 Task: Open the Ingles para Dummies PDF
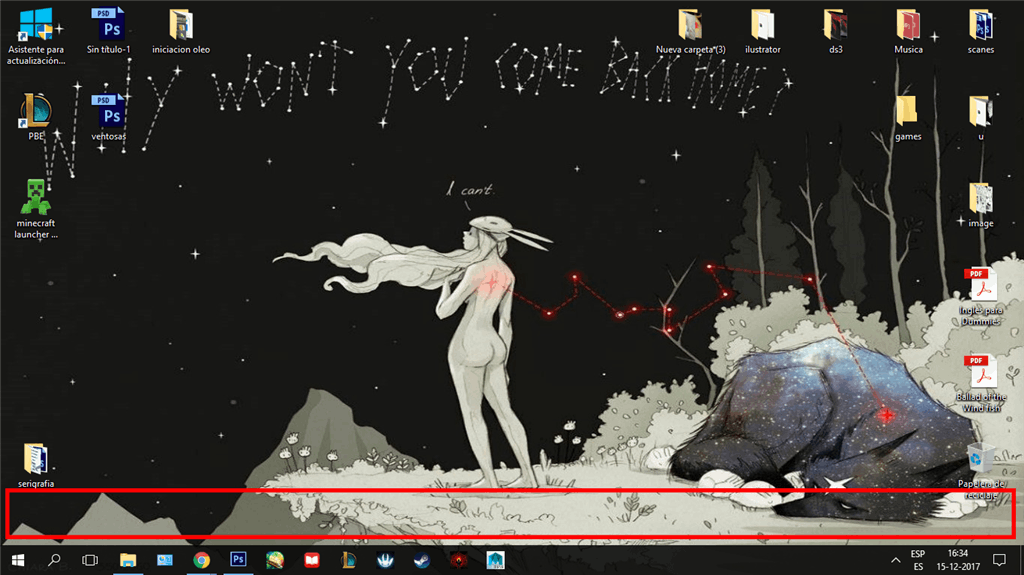981,297
